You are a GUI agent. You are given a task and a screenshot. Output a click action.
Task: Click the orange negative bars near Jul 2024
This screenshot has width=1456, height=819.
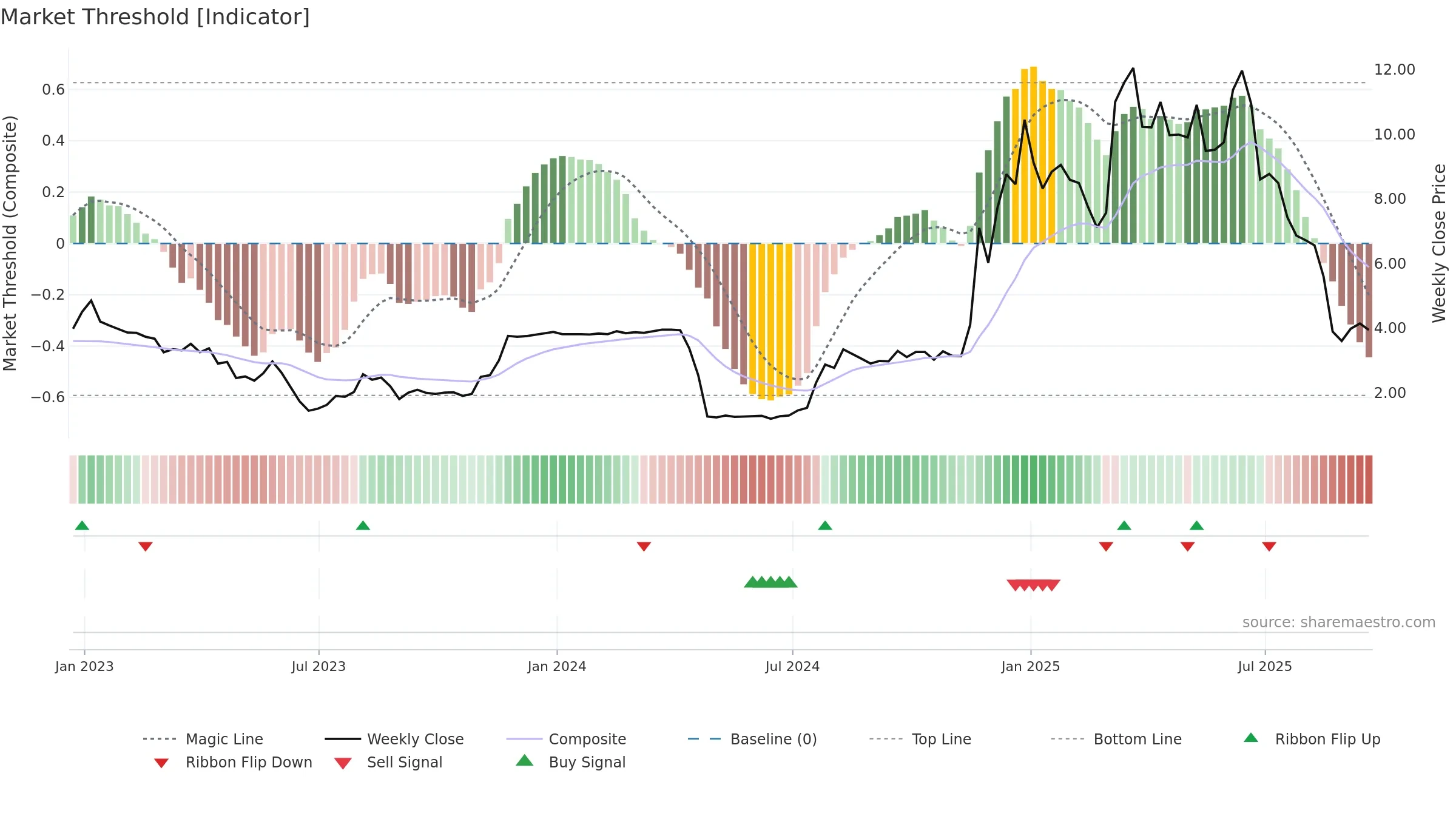(770, 322)
